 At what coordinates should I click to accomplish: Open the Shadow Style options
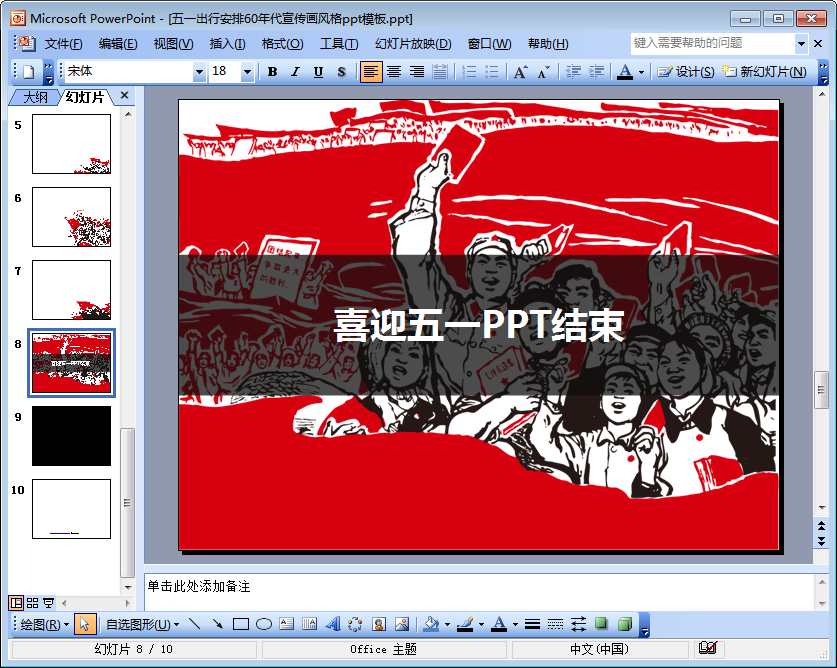601,624
